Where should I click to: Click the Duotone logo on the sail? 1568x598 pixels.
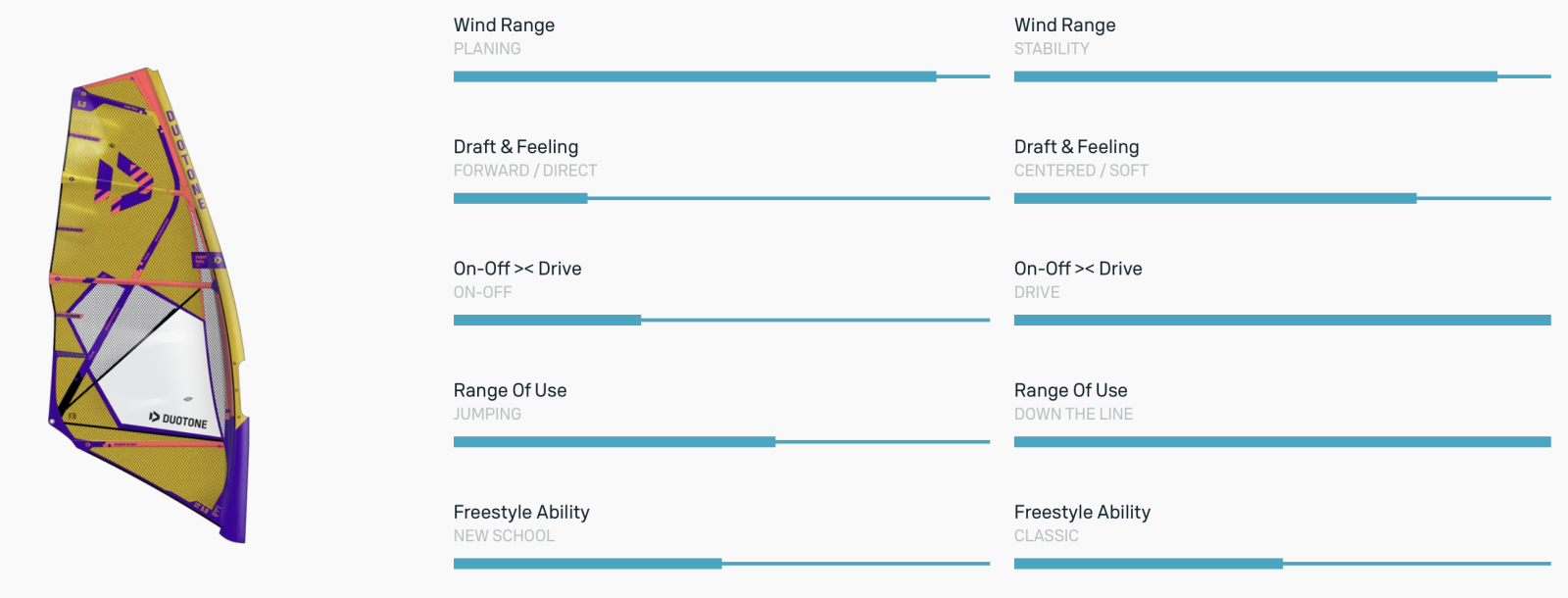(178, 420)
